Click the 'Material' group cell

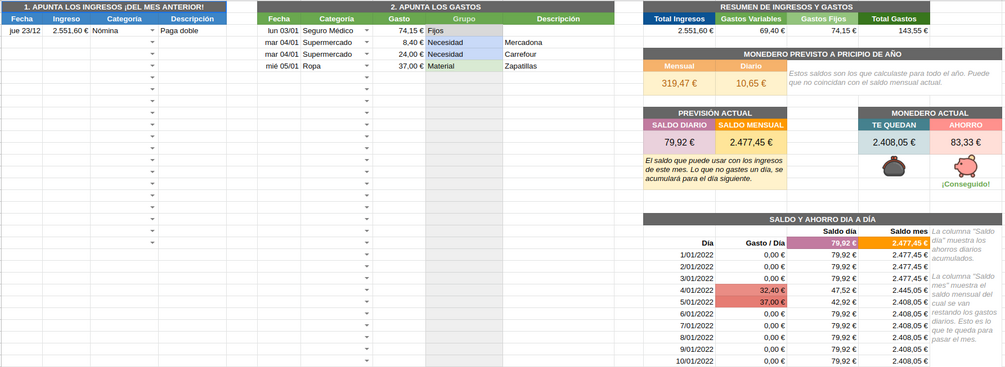point(464,66)
